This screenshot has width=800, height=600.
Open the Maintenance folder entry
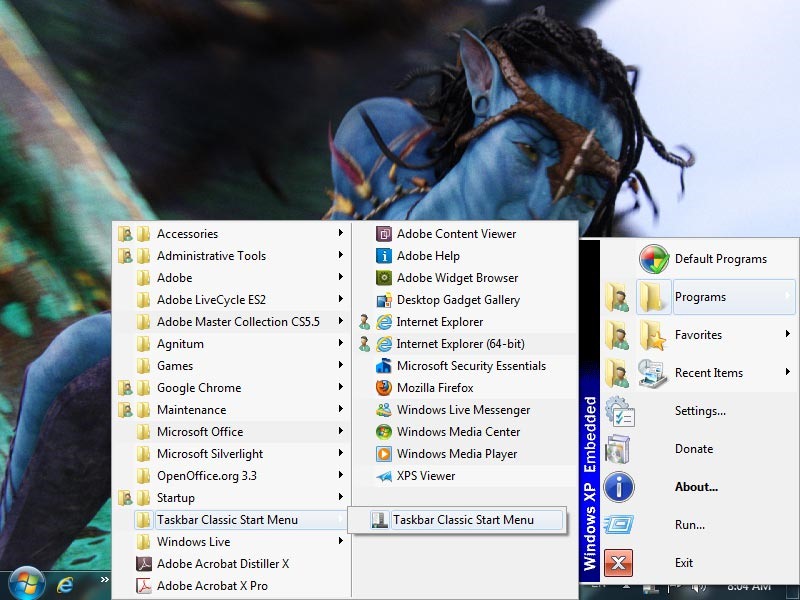[232, 410]
